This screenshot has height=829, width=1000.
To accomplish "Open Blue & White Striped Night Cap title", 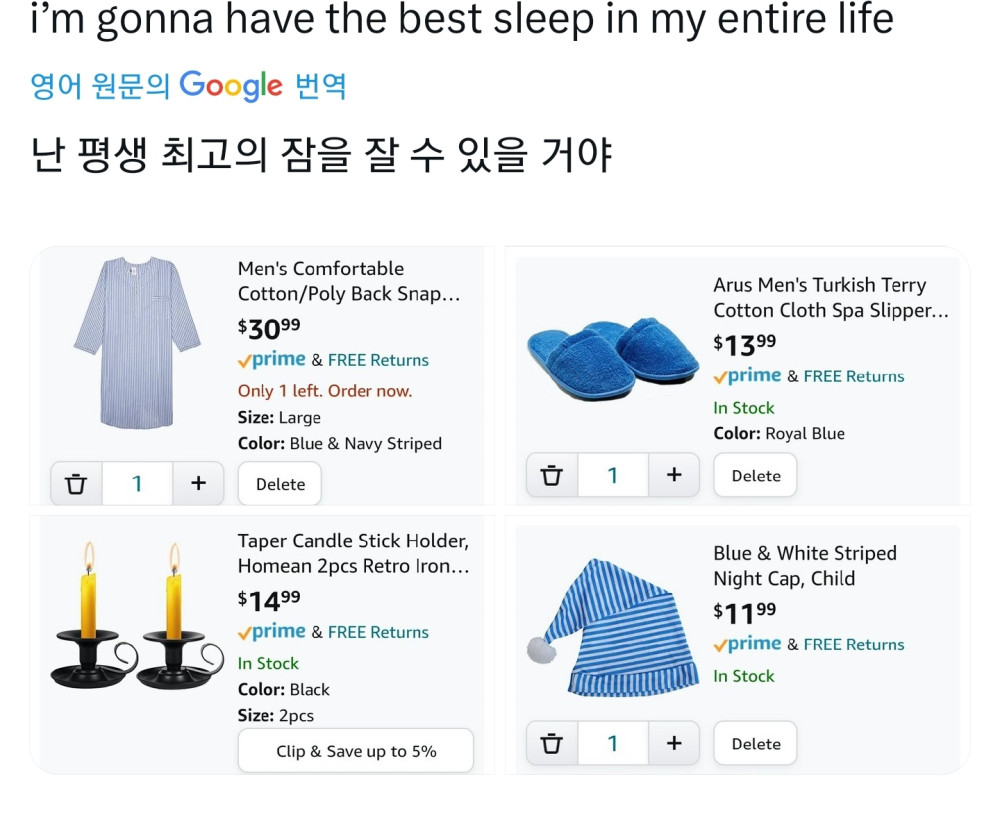I will pos(804,566).
